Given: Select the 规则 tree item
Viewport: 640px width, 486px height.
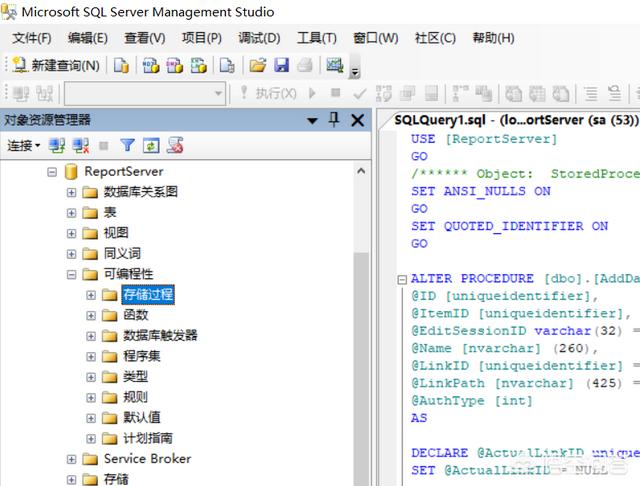Looking at the screenshot, I should pyautogui.click(x=136, y=397).
